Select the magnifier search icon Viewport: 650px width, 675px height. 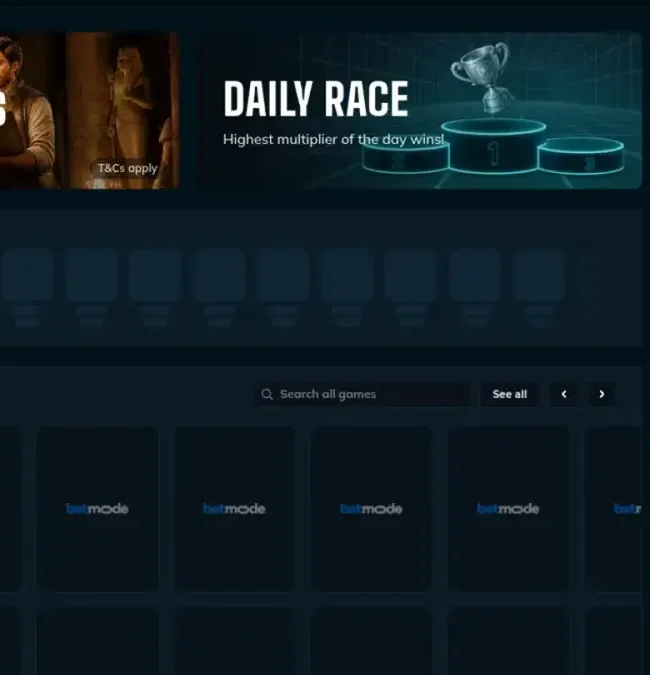[x=267, y=394]
